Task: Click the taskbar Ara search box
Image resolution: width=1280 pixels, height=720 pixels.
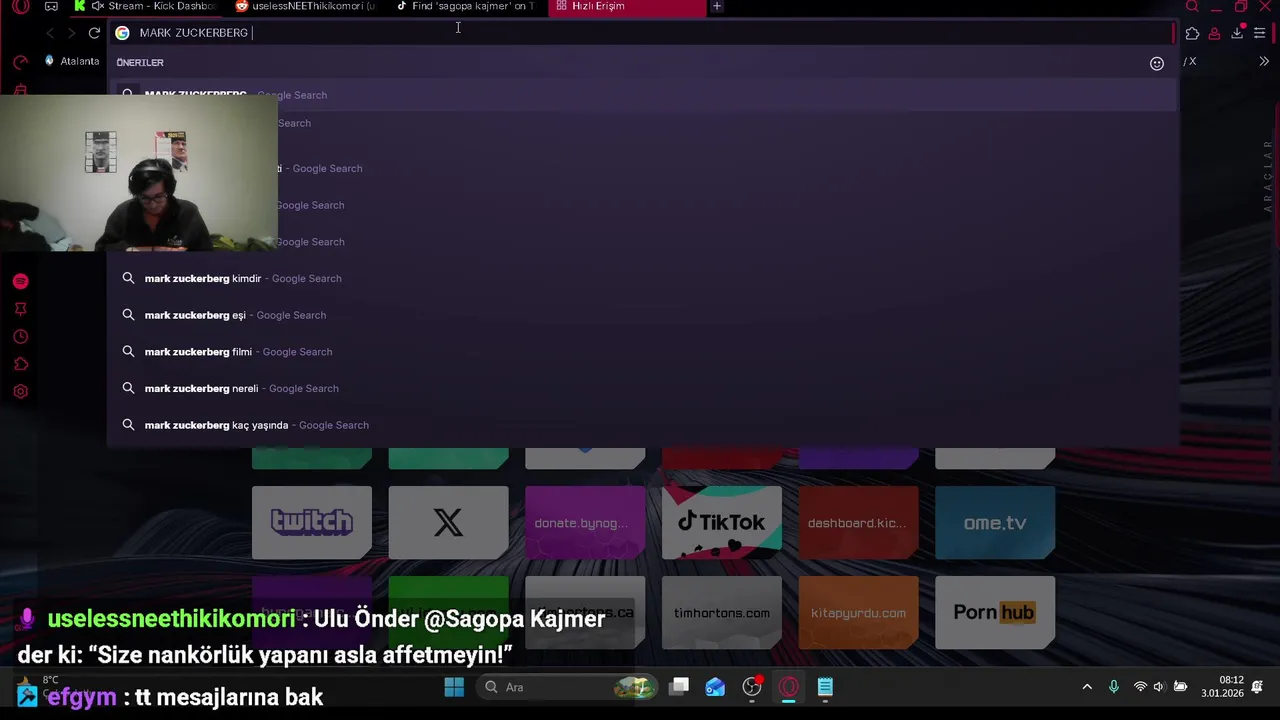Action: (566, 687)
